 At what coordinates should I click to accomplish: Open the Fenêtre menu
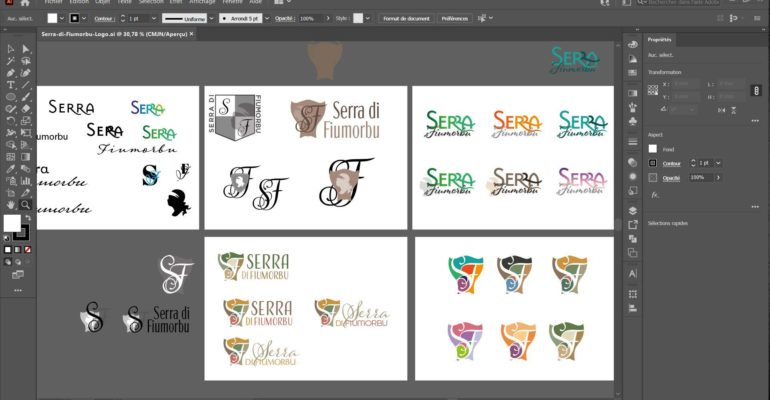point(232,3)
